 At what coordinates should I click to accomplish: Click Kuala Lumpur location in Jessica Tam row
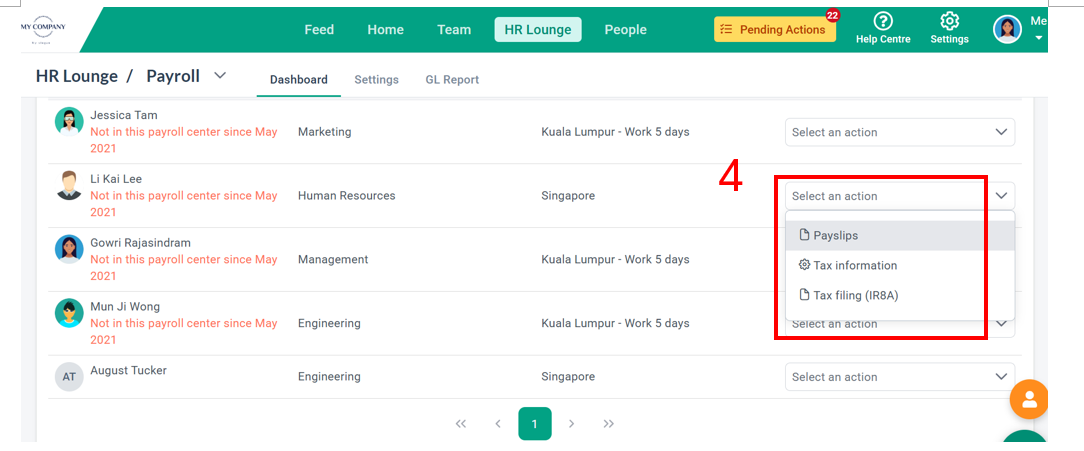(x=615, y=131)
